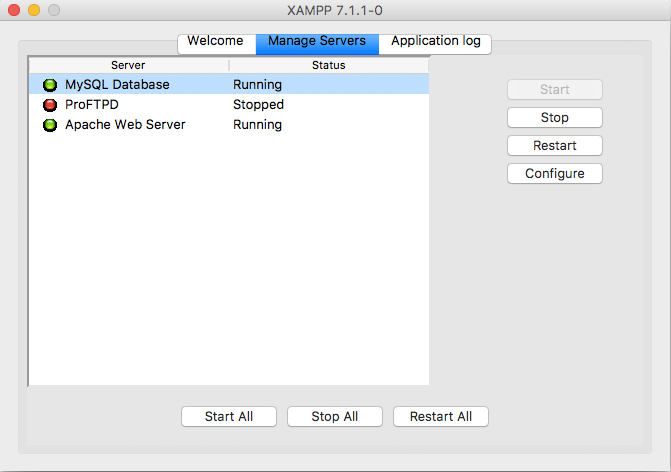
Task: Select the Apache Web Server name in the list
Action: click(125, 125)
